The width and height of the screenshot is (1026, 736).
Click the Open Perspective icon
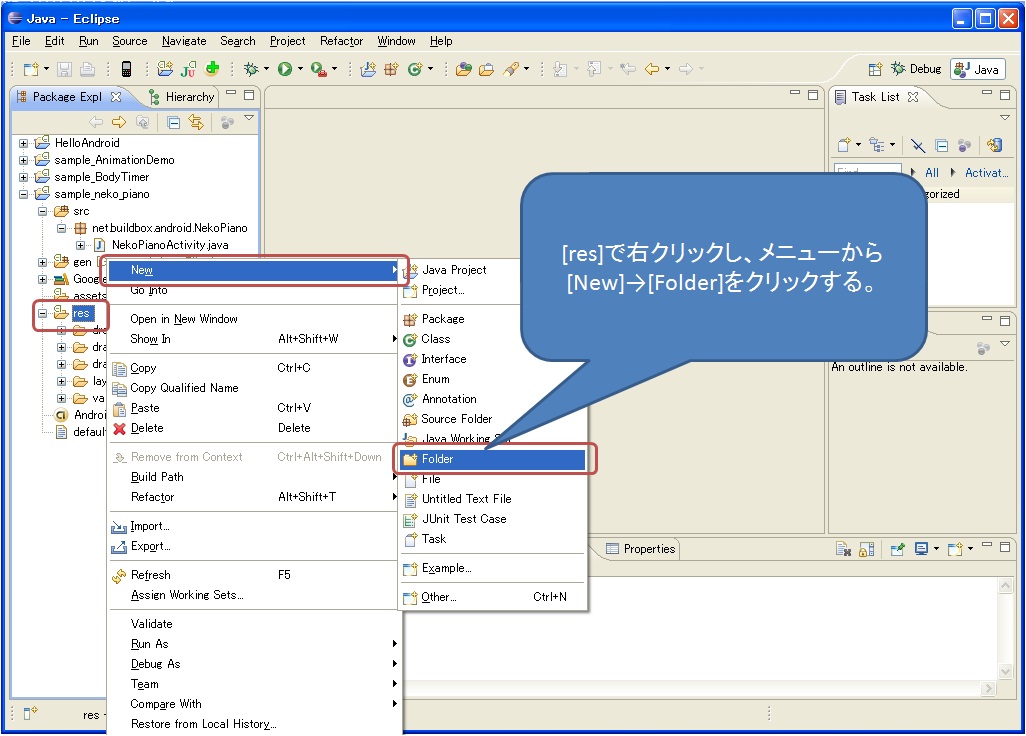[x=875, y=69]
